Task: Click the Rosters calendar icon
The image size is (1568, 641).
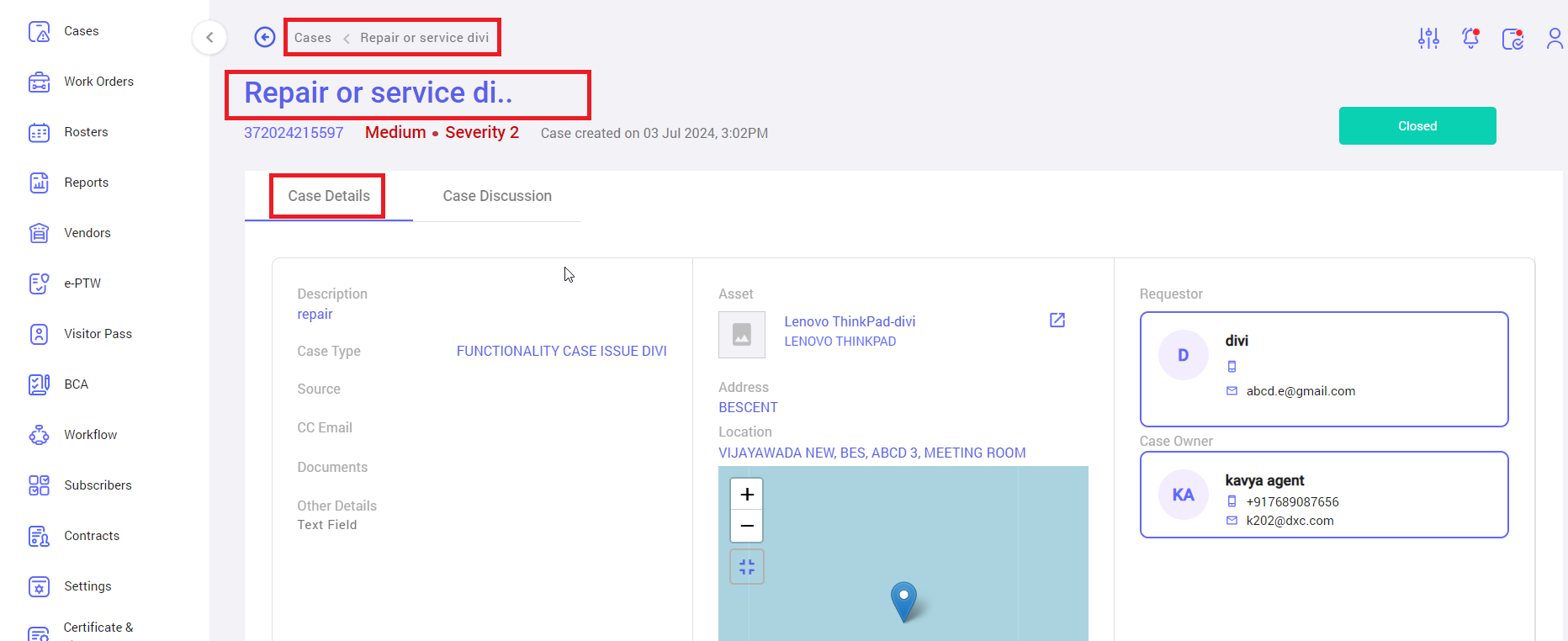Action: pyautogui.click(x=40, y=132)
